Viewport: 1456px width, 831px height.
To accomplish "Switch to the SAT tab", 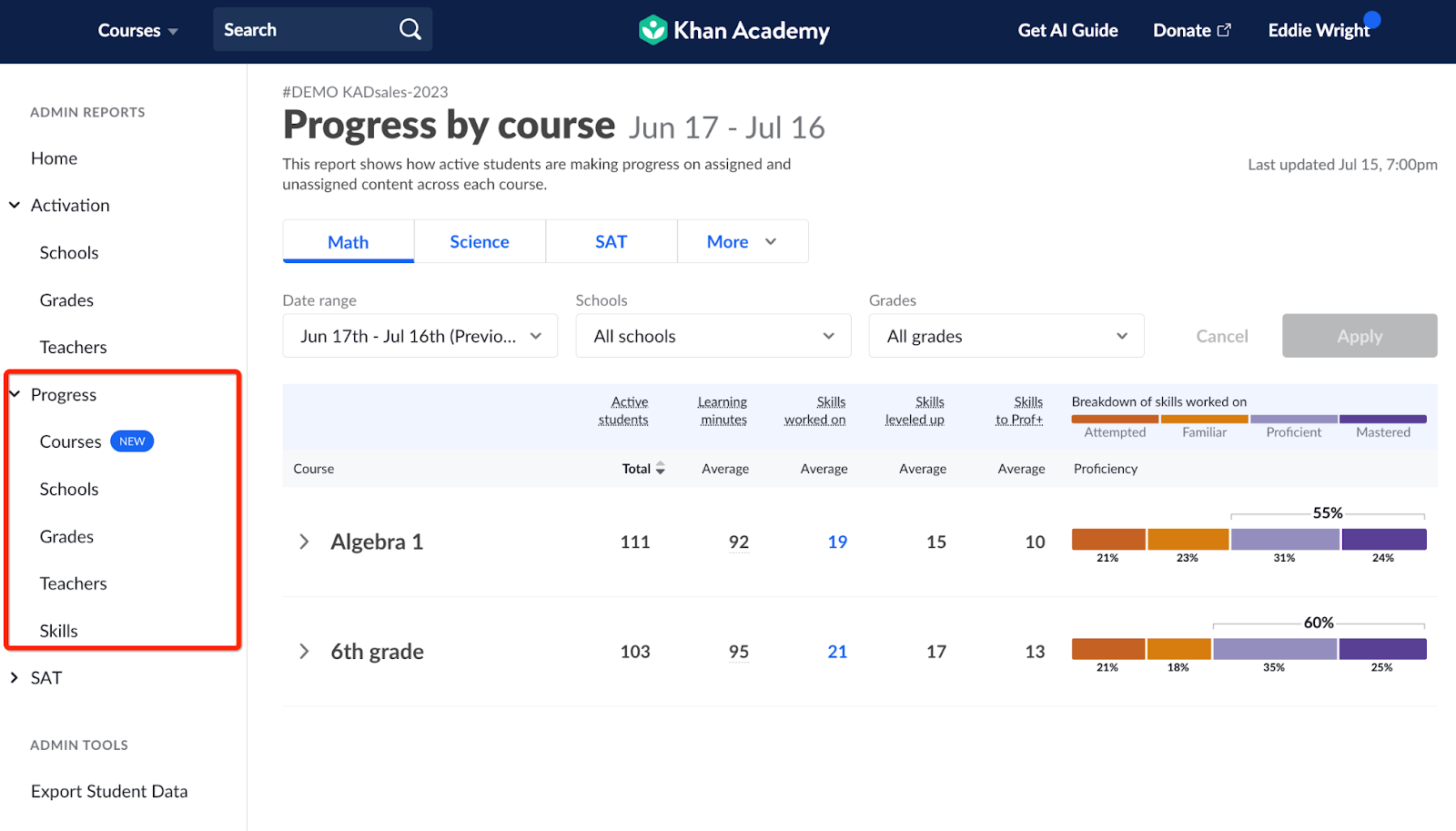I will point(612,241).
